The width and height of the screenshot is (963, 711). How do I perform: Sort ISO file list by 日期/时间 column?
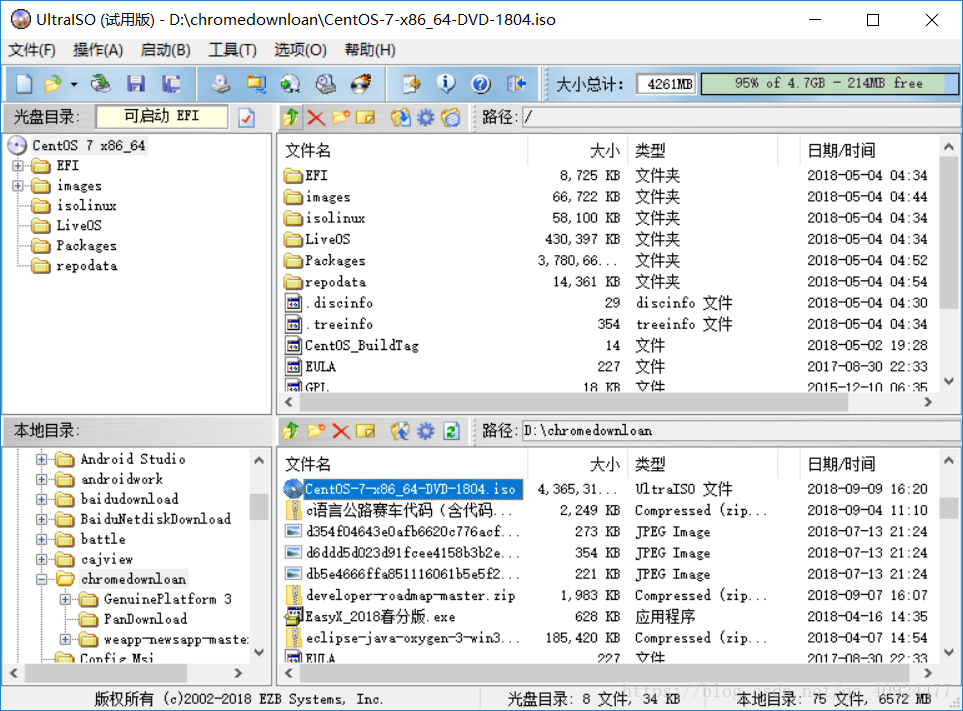[x=868, y=150]
